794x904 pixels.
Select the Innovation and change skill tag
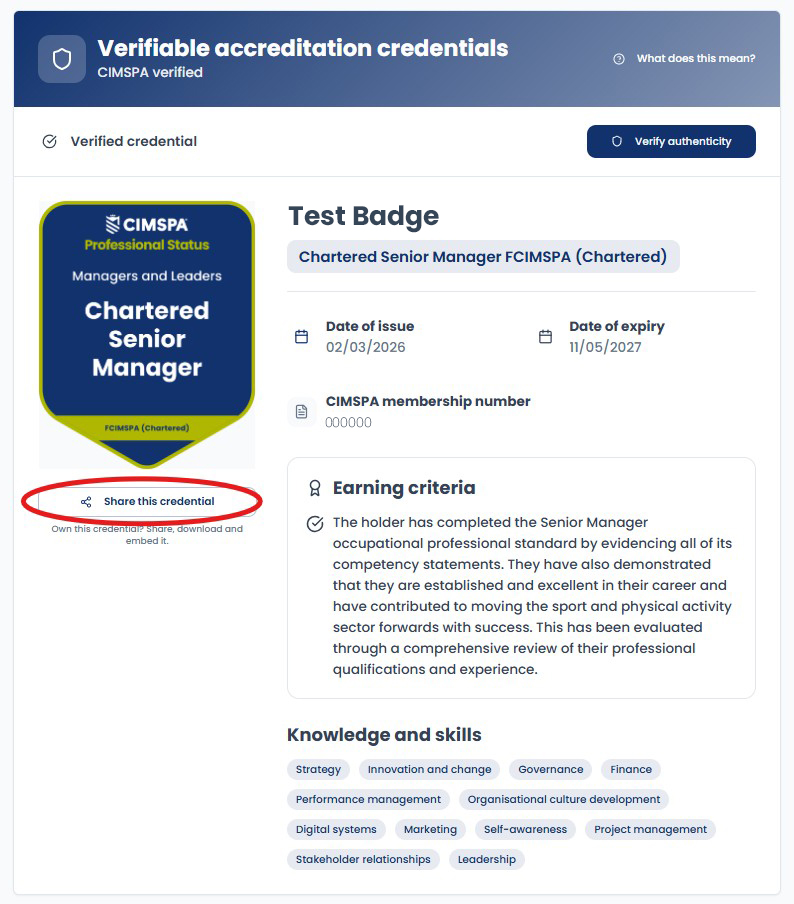pos(430,769)
